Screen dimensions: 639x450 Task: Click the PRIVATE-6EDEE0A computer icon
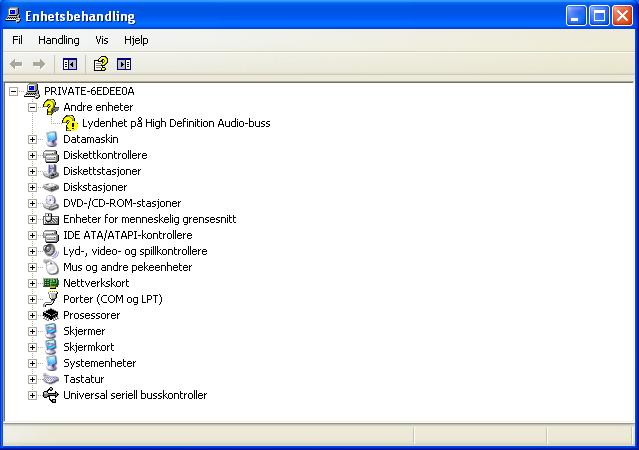(32, 91)
